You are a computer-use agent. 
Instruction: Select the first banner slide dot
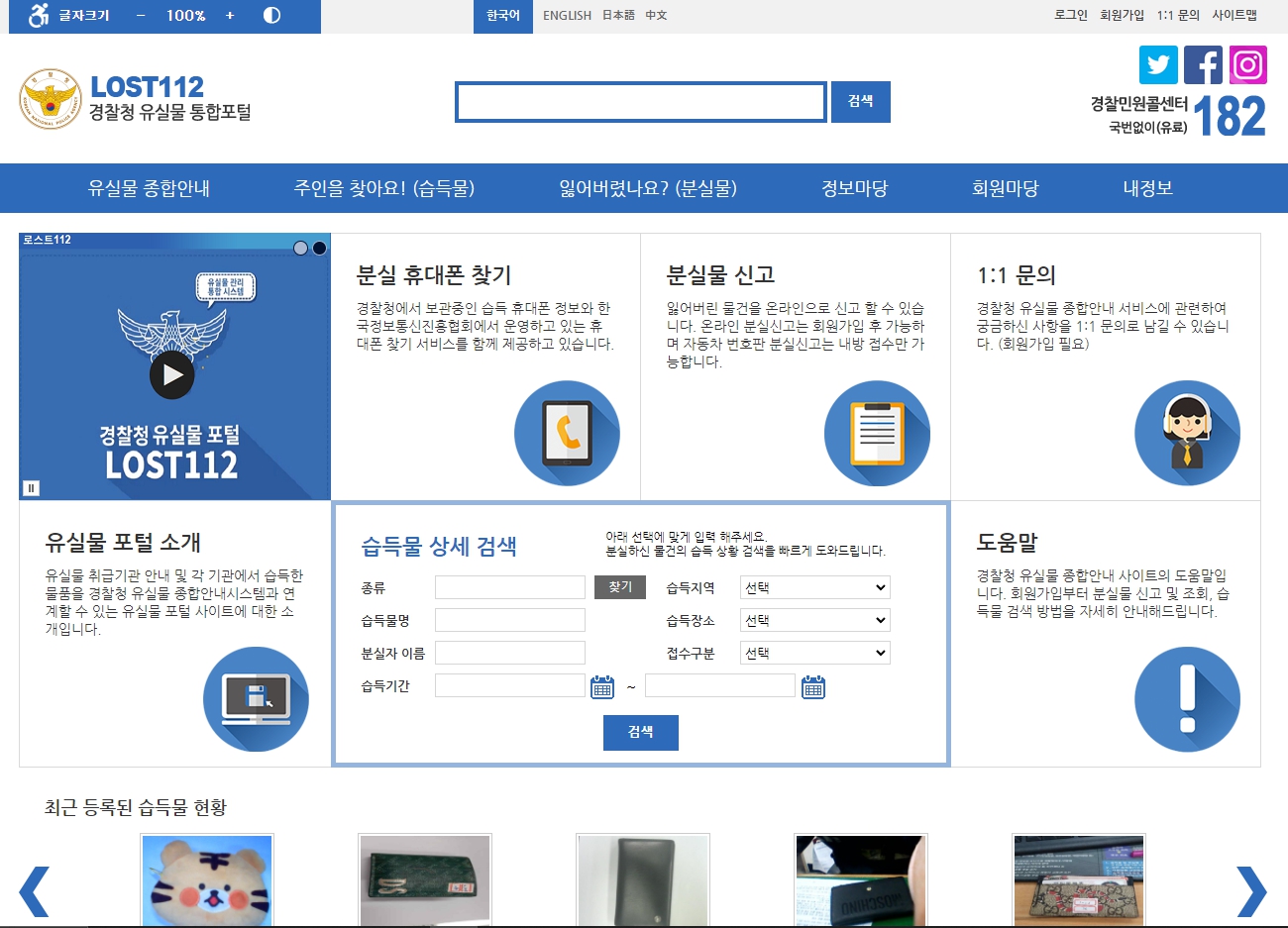tap(301, 248)
